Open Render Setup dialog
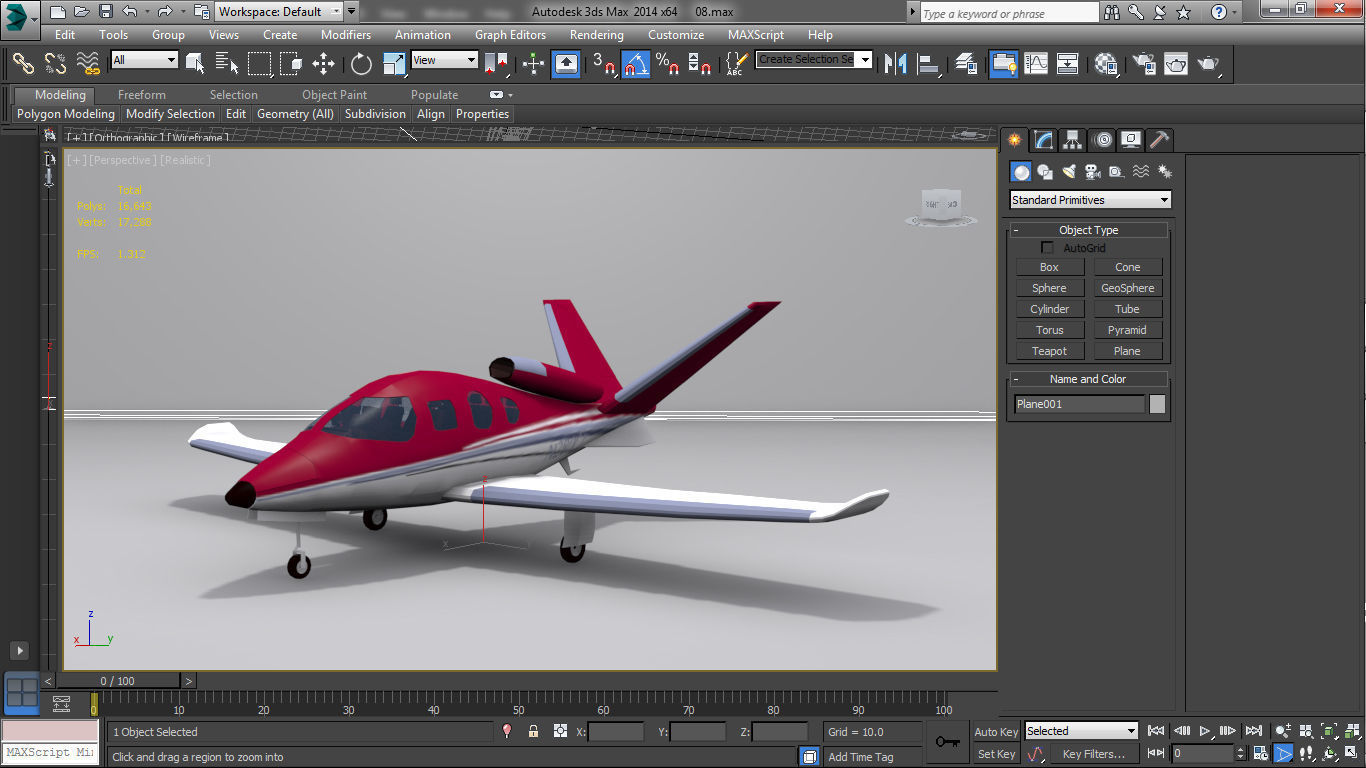The width and height of the screenshot is (1366, 768). coord(1143,64)
